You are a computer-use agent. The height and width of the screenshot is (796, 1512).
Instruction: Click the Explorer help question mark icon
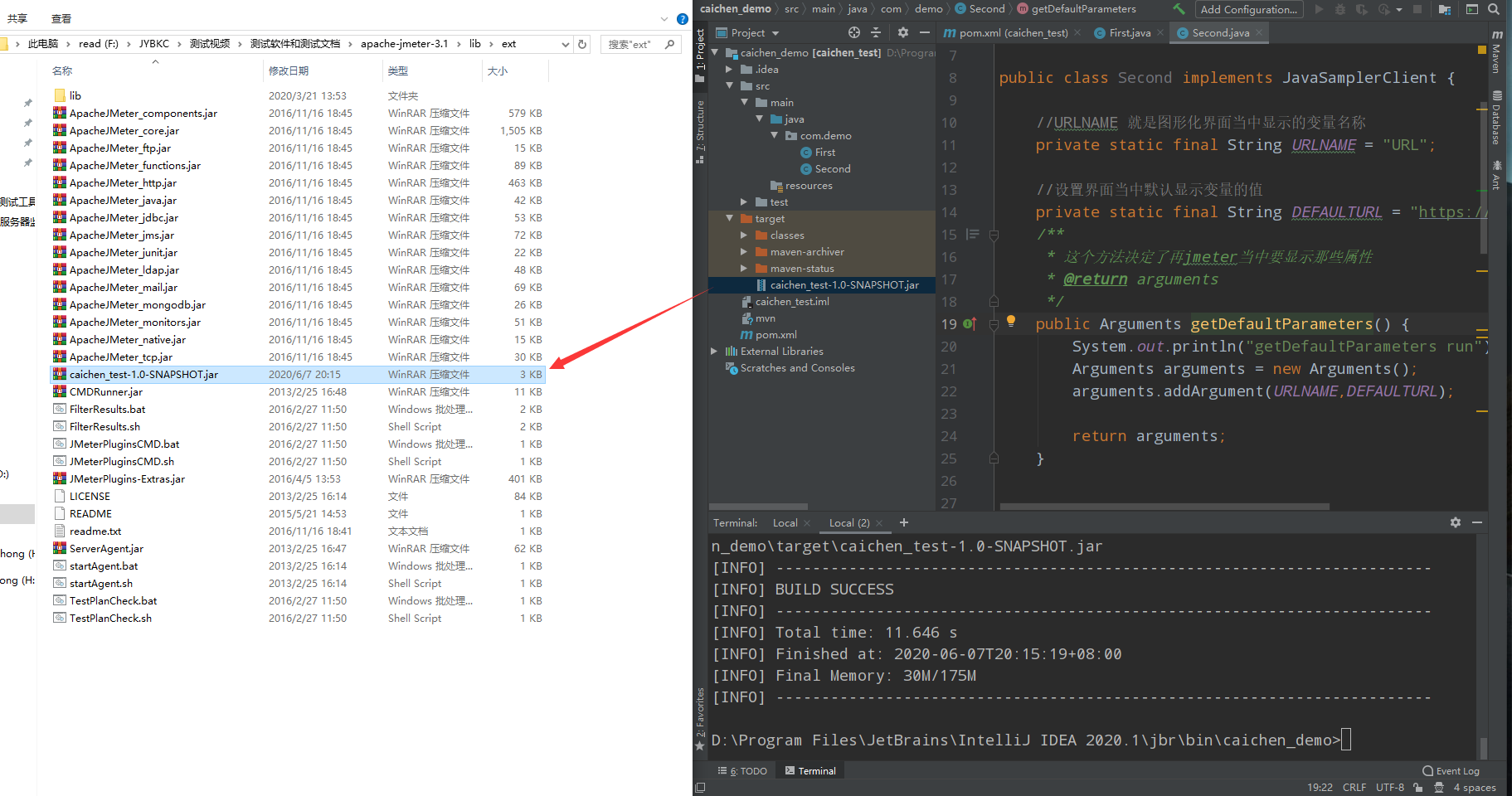[x=682, y=18]
